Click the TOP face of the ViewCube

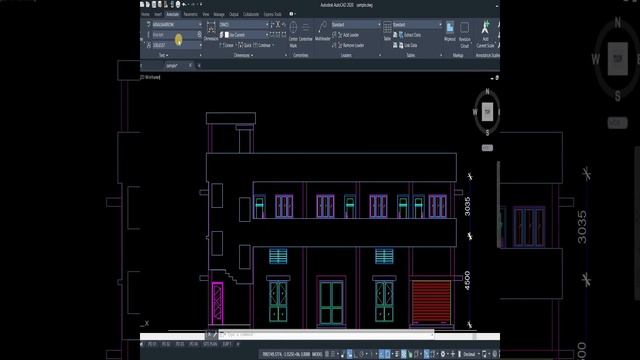point(487,111)
